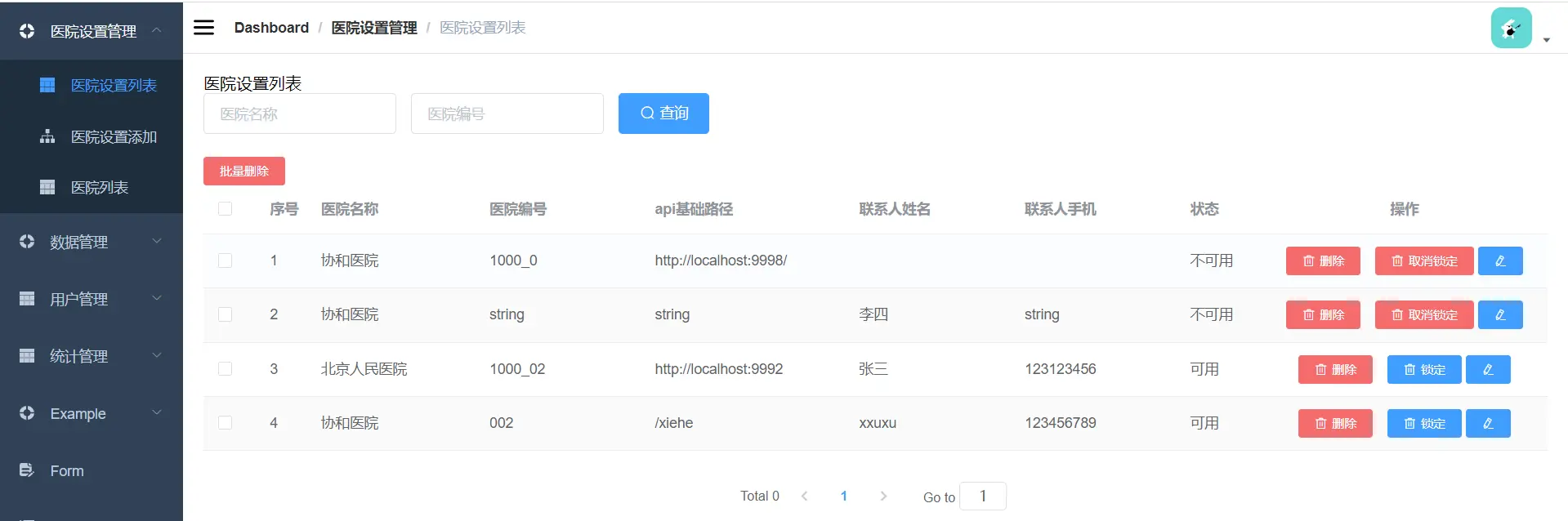This screenshot has height=521, width=1568.
Task: Click the 李四 contact name cell
Action: click(873, 314)
